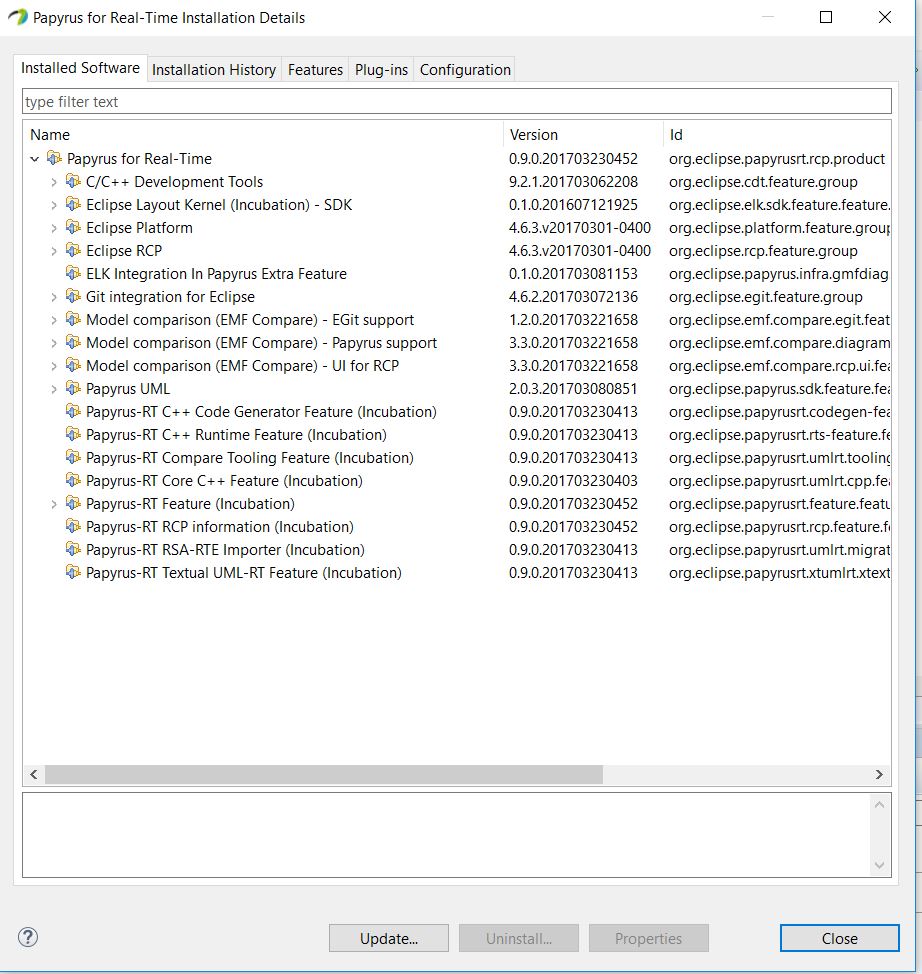Viewport: 922px width, 974px height.
Task: Click the ELK Integration In Papyrus icon
Action: pos(73,273)
